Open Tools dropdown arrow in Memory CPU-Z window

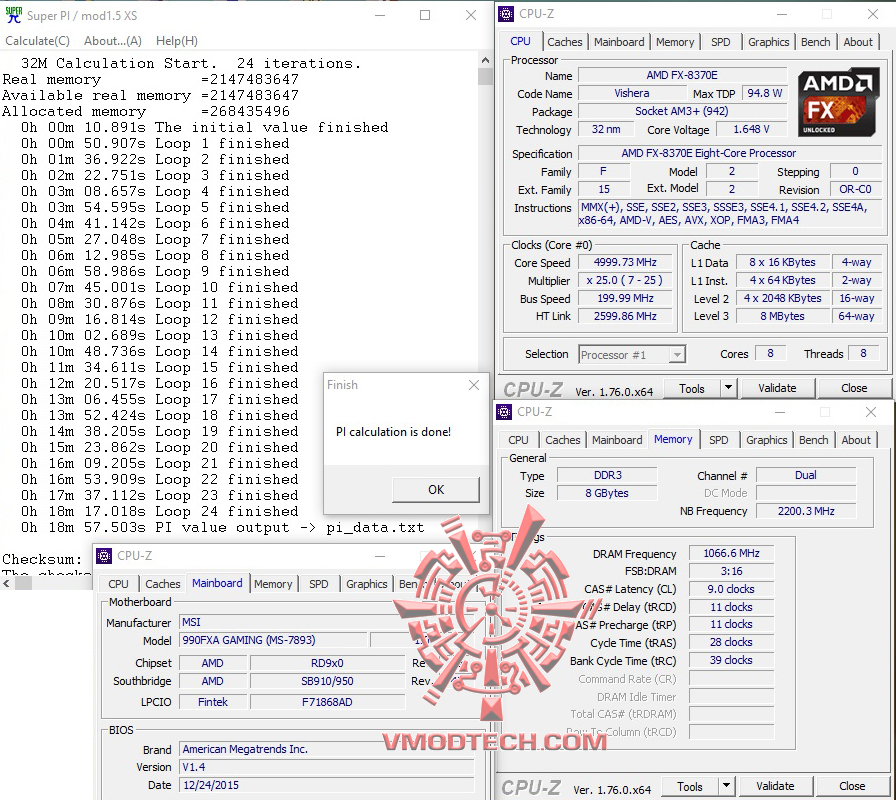point(726,786)
